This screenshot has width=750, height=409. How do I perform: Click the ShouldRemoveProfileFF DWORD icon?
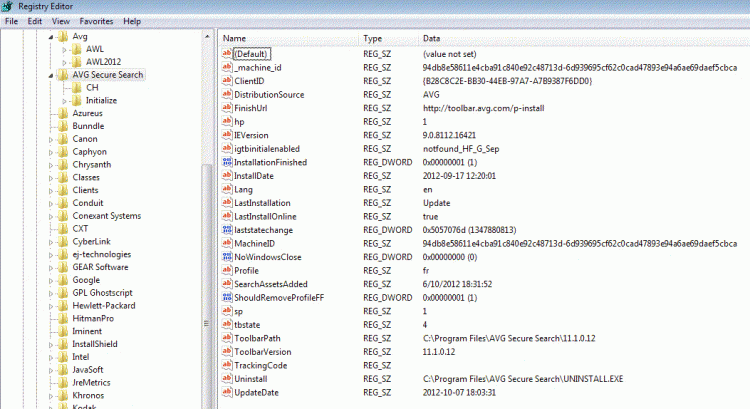(x=227, y=298)
